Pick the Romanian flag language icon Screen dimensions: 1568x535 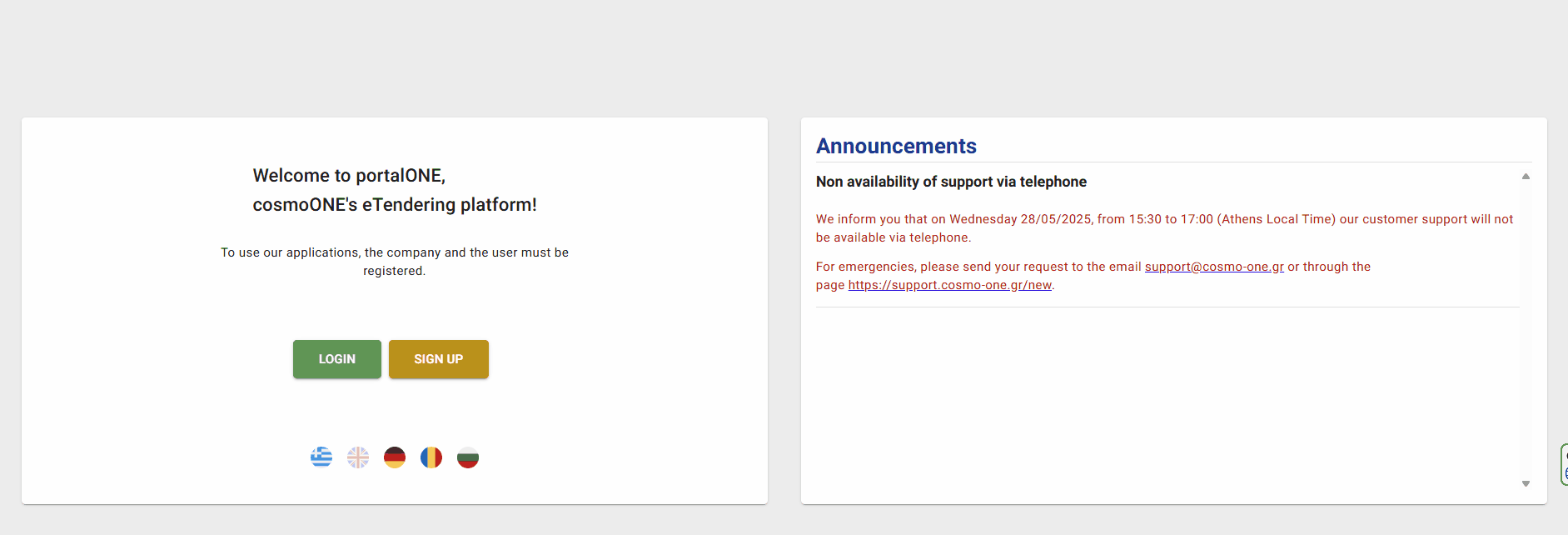pos(431,457)
